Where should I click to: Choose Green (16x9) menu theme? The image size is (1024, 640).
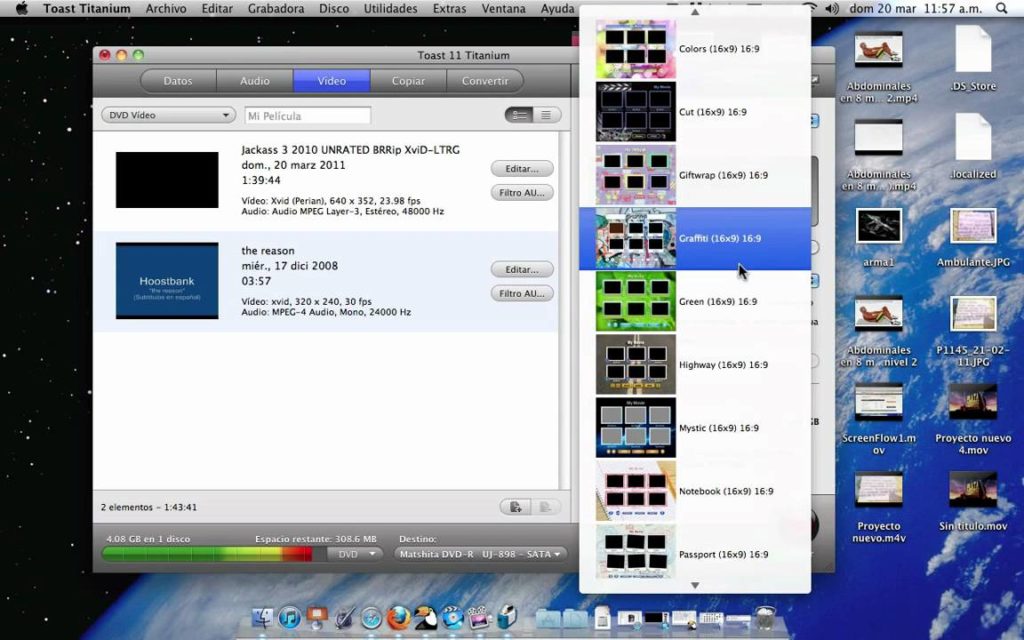click(x=695, y=302)
